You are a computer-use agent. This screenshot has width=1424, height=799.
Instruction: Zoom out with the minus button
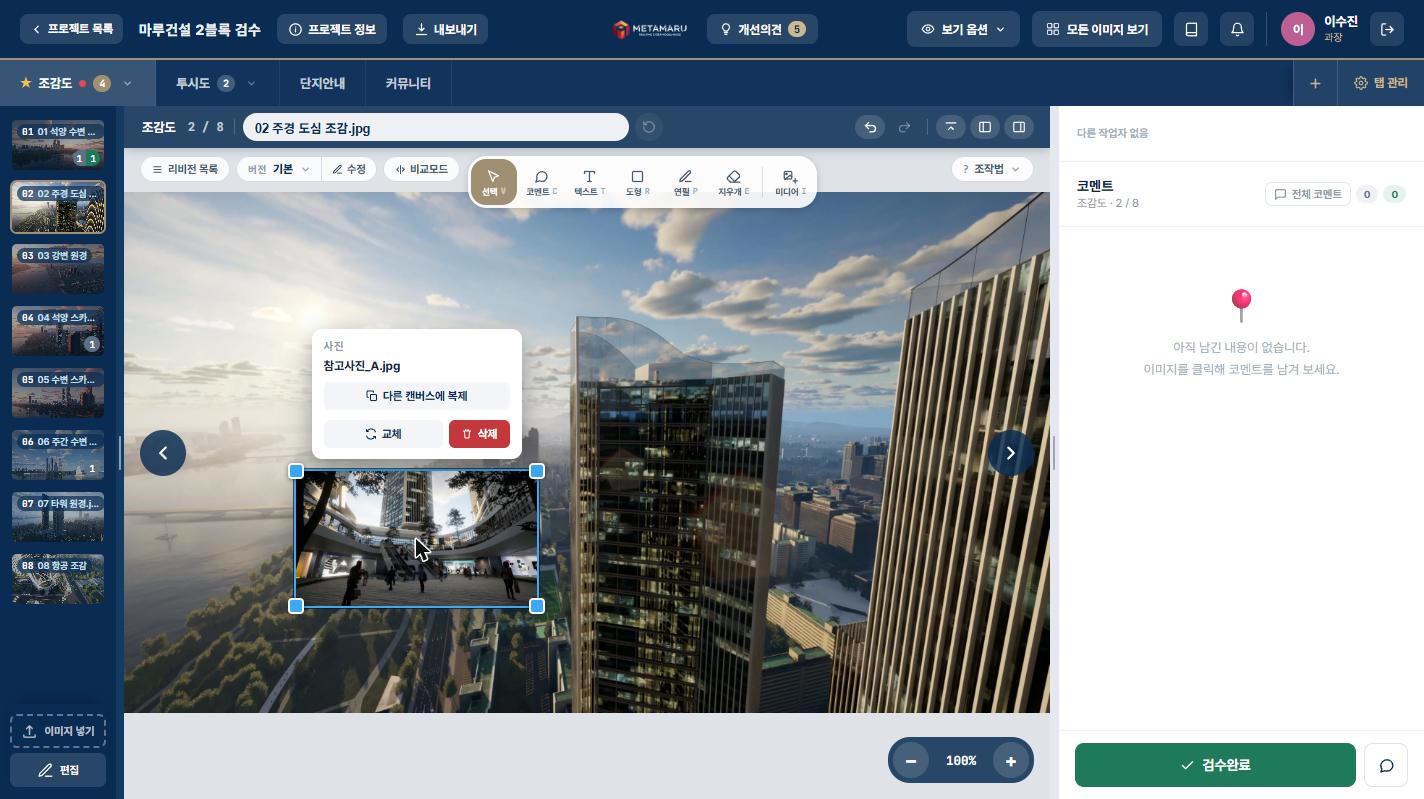pos(911,761)
